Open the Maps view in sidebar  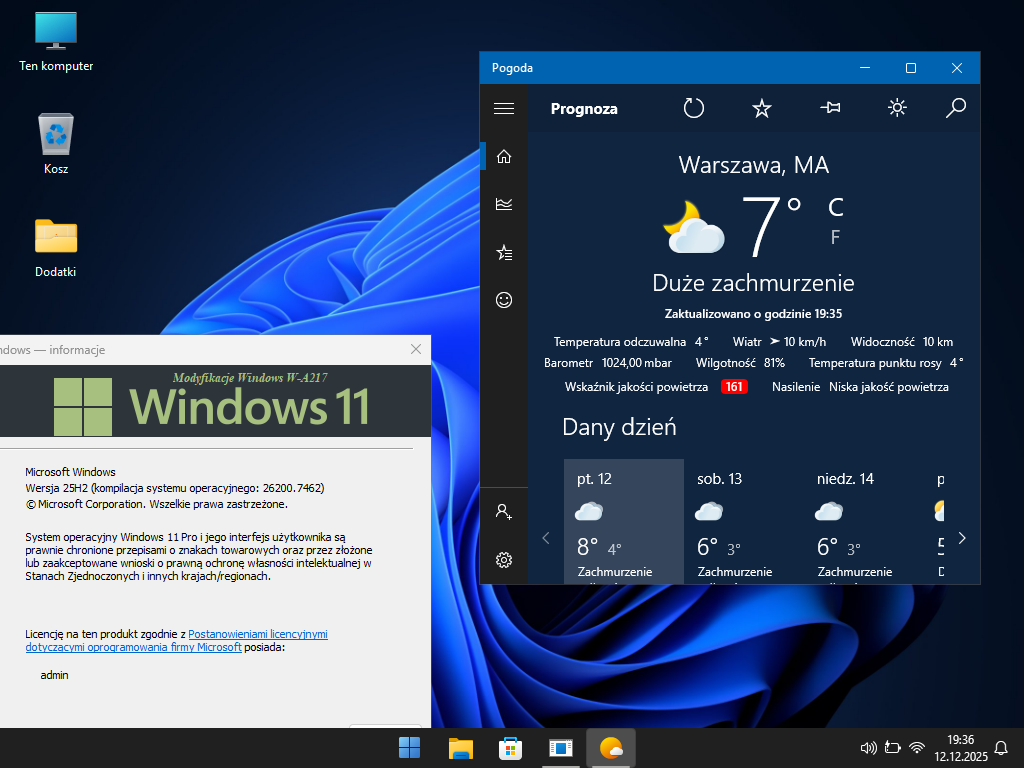pos(504,204)
